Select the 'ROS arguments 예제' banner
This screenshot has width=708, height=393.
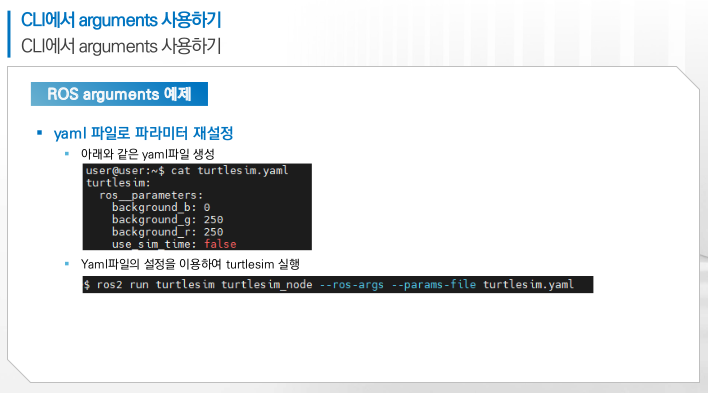[119, 94]
